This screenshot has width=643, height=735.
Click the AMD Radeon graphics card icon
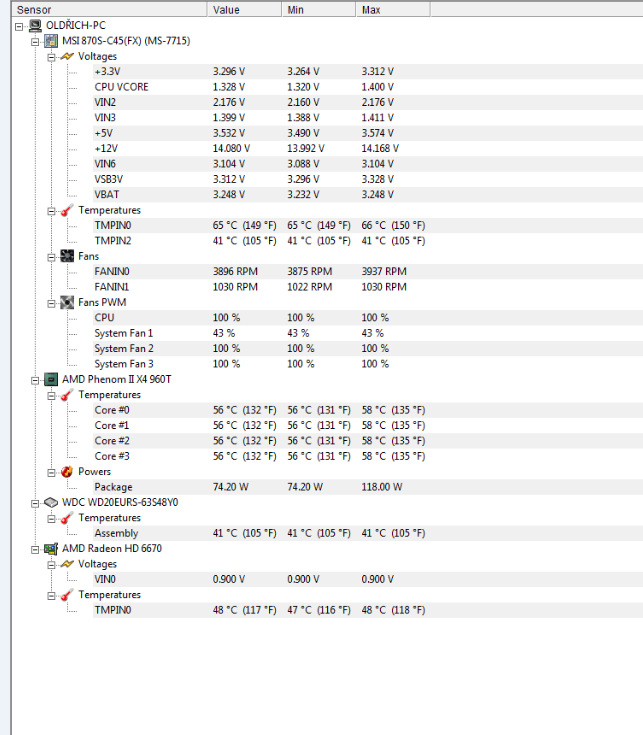pyautogui.click(x=51, y=548)
